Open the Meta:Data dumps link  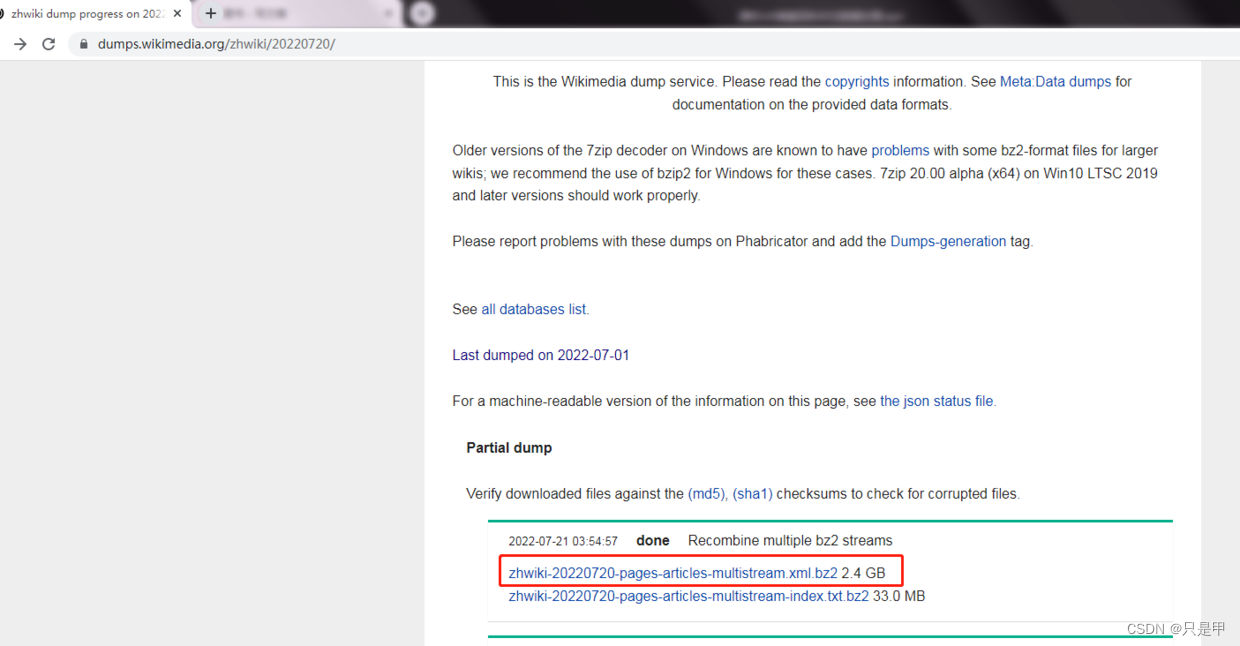pos(1055,82)
